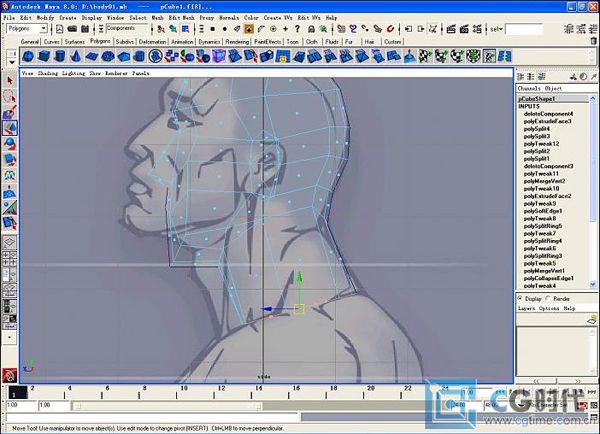Open the File menu
Image resolution: width=600 pixels, height=434 pixels.
[x=9, y=18]
